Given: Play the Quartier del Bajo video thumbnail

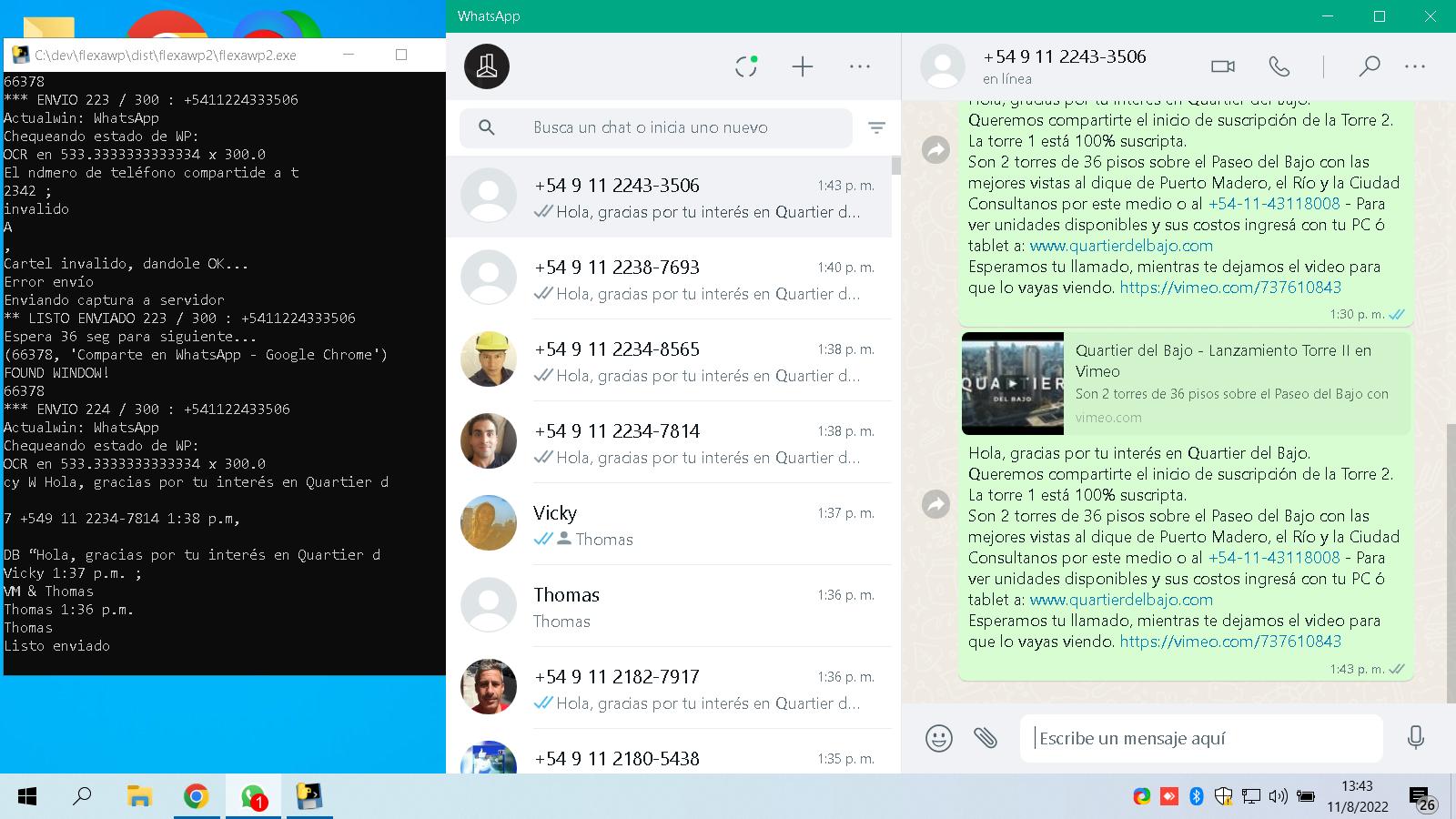Looking at the screenshot, I should click(x=1013, y=383).
